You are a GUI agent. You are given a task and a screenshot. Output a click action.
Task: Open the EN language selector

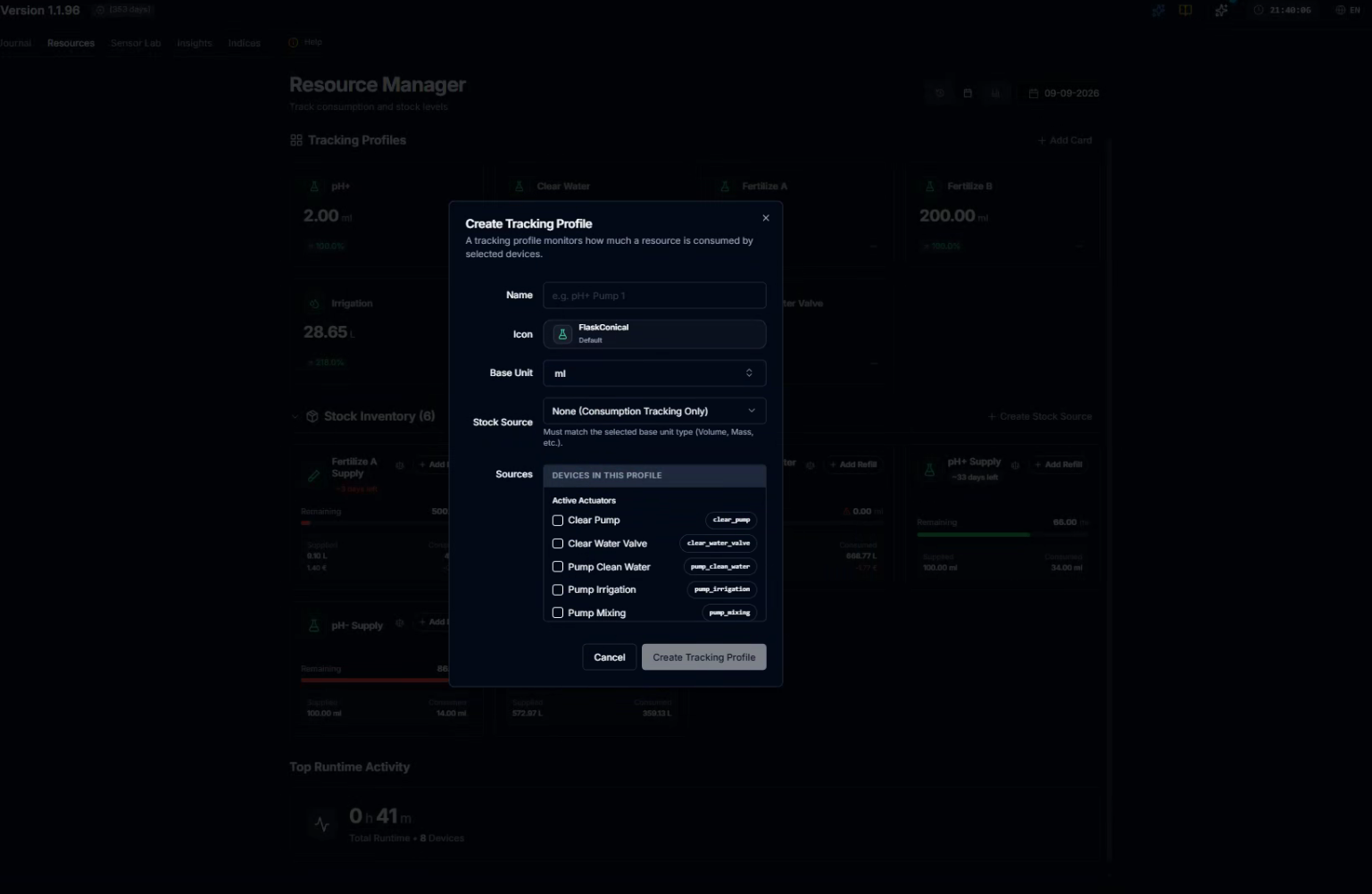(1348, 11)
